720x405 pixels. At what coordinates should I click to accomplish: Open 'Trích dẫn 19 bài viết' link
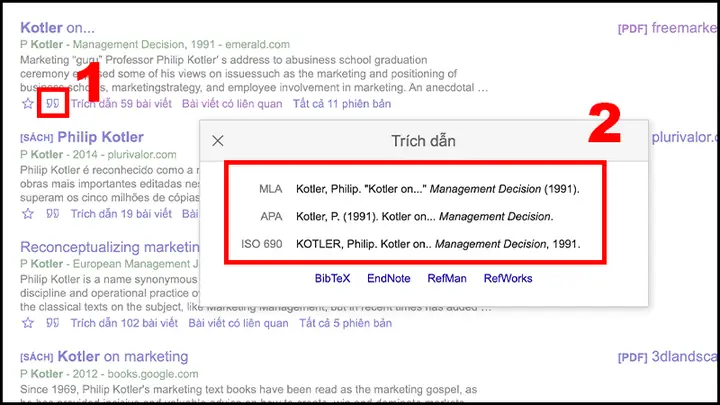tap(121, 214)
